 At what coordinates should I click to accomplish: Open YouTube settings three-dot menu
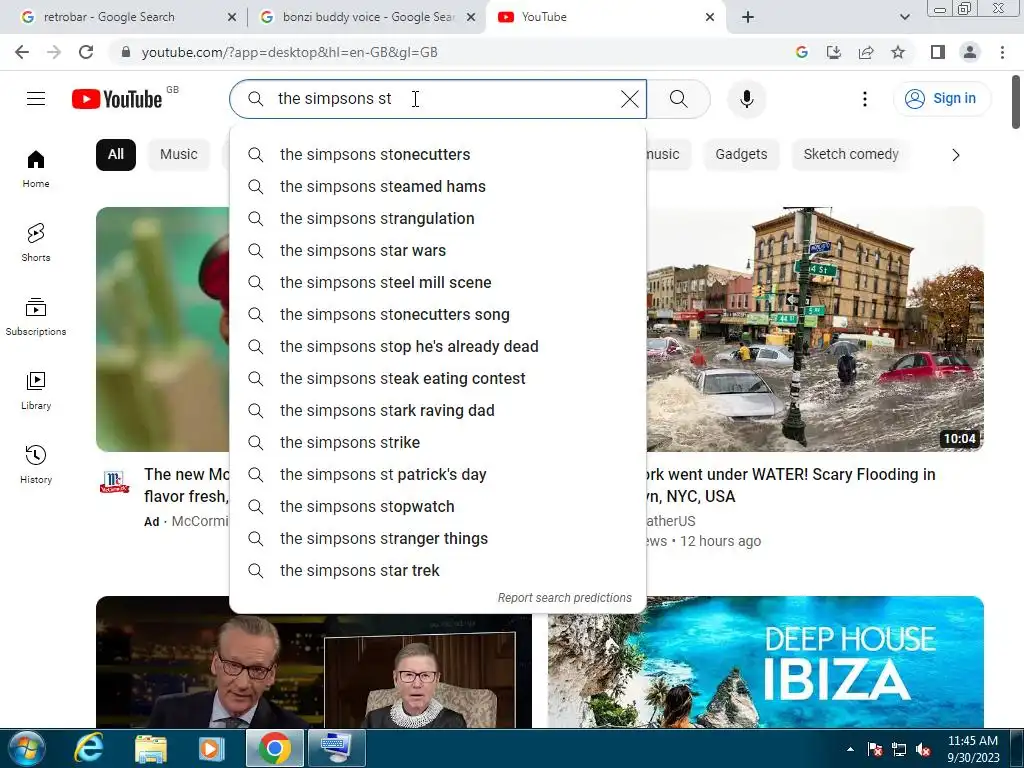pos(865,99)
